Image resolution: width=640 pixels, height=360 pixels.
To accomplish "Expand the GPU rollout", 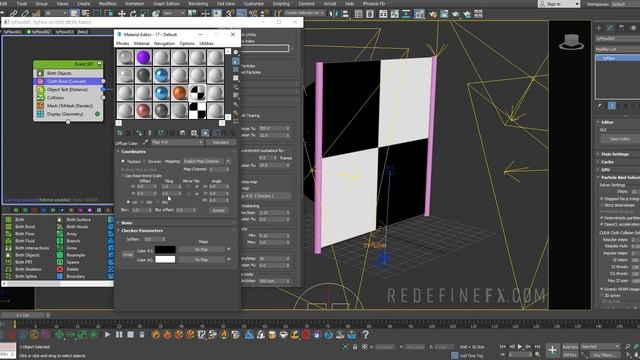I will click(x=605, y=170).
